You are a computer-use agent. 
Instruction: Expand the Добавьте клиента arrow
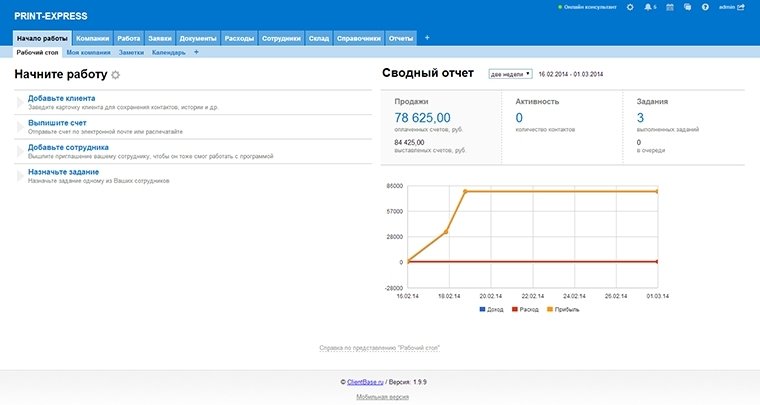(20, 102)
